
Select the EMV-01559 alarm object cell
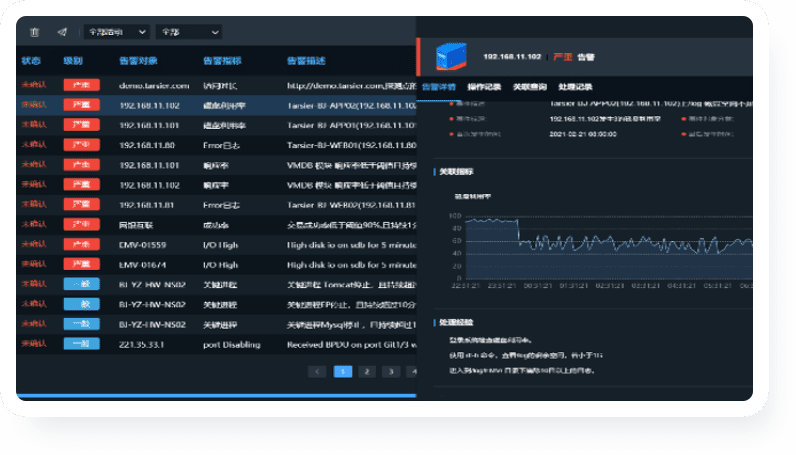click(x=143, y=245)
